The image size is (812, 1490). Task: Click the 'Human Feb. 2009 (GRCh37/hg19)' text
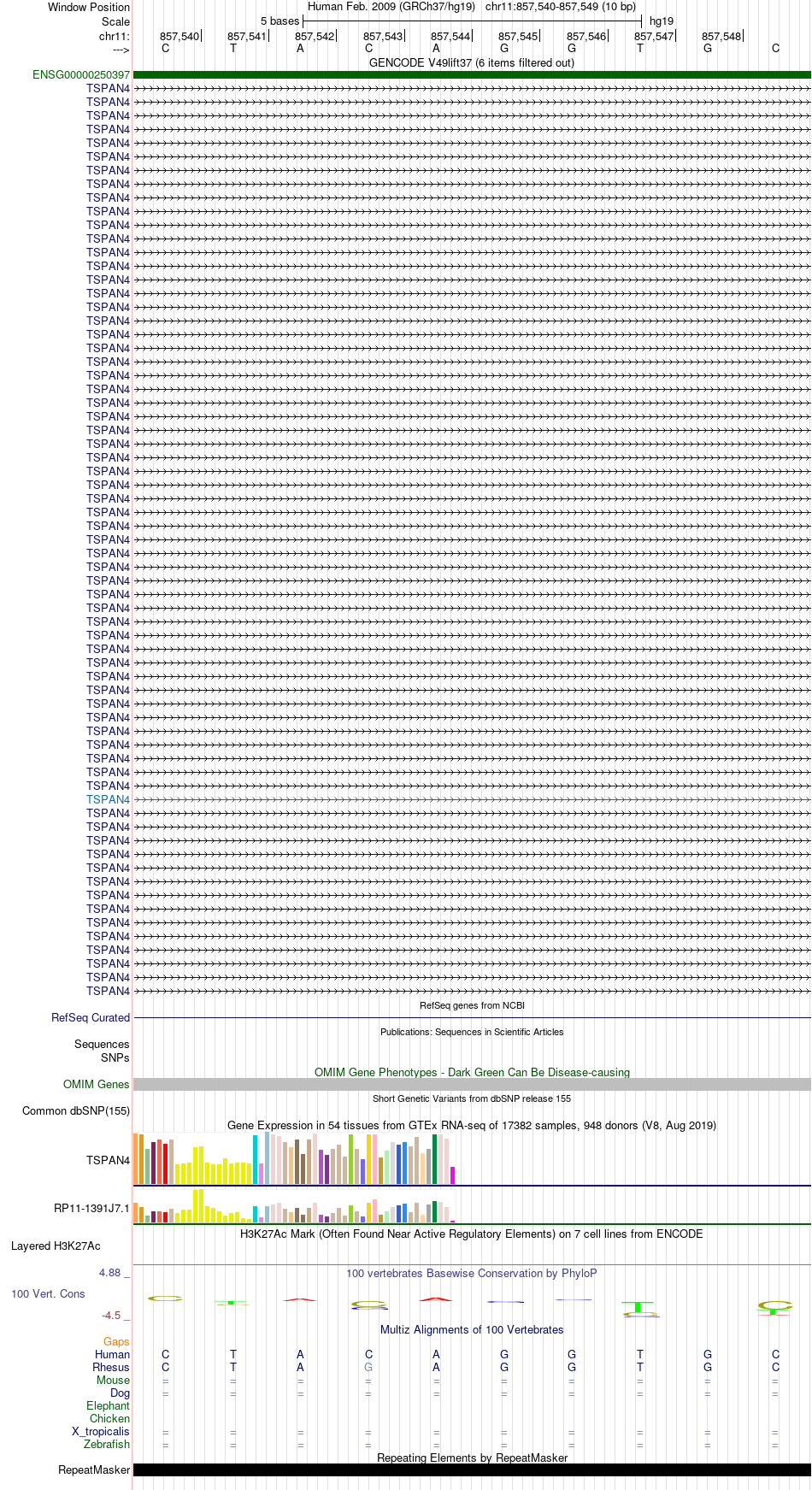(391, 6)
